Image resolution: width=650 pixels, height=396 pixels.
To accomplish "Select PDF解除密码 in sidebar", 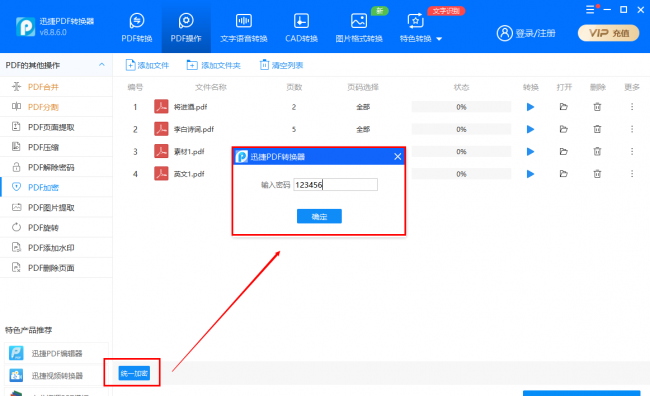I will coord(56,167).
